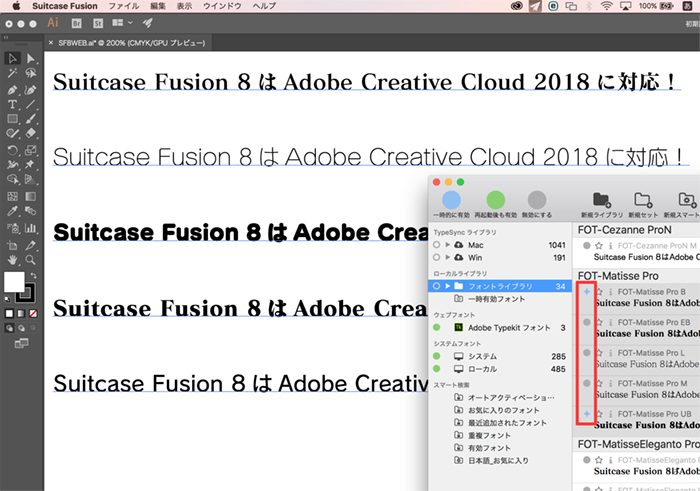
Task: Pick the Paintbrush tool
Action: tap(30, 119)
